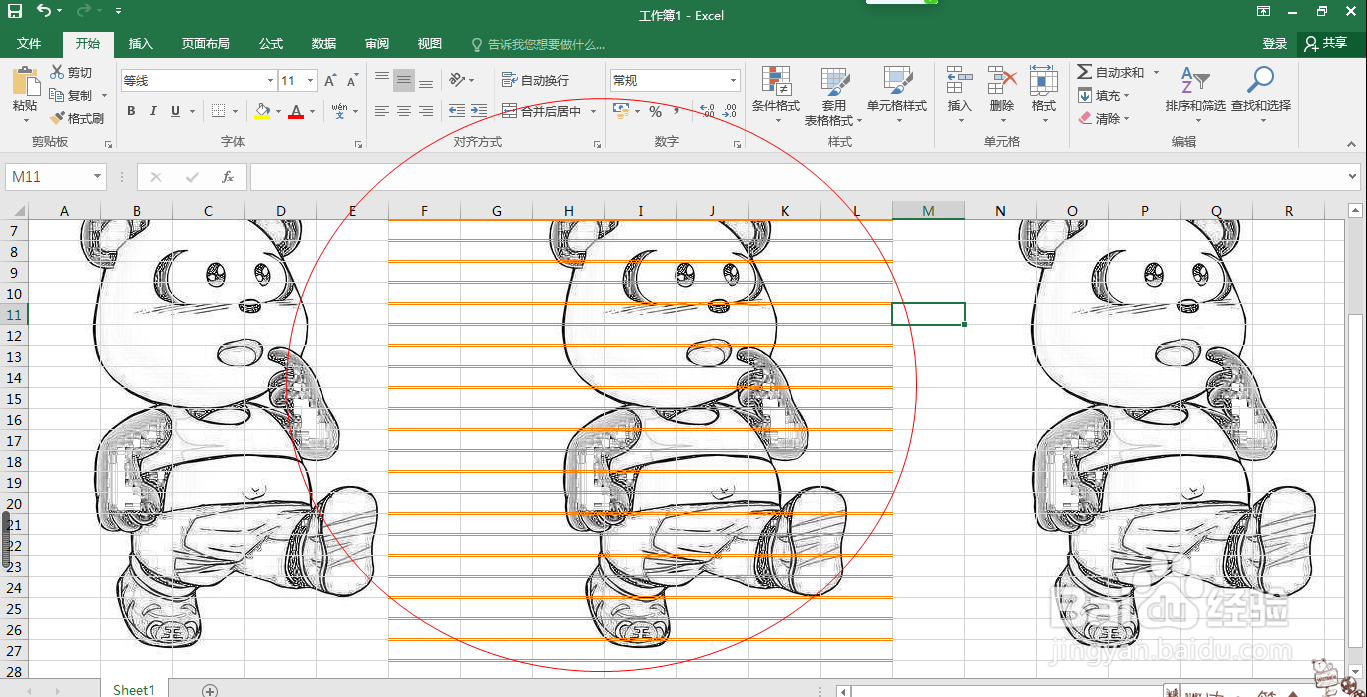1367x697 pixels.
Task: Decrease font size with the smaller A icon
Action: tap(354, 81)
